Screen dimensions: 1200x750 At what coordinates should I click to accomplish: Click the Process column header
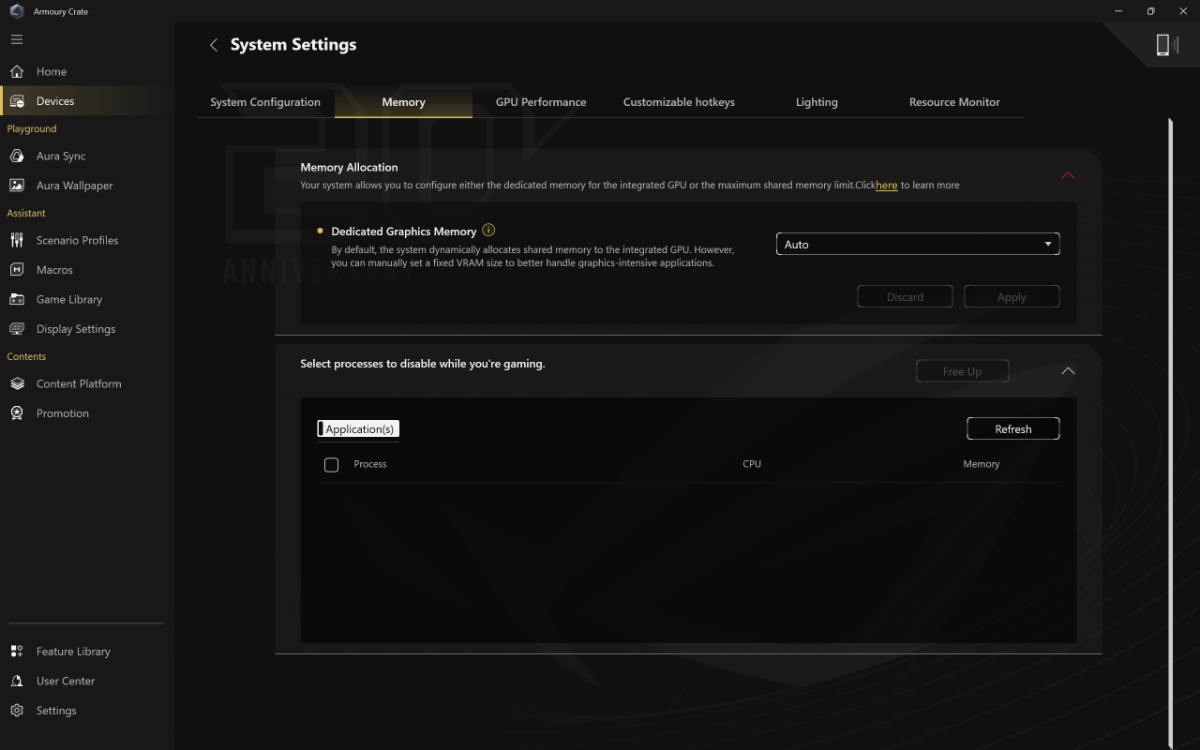(x=370, y=464)
